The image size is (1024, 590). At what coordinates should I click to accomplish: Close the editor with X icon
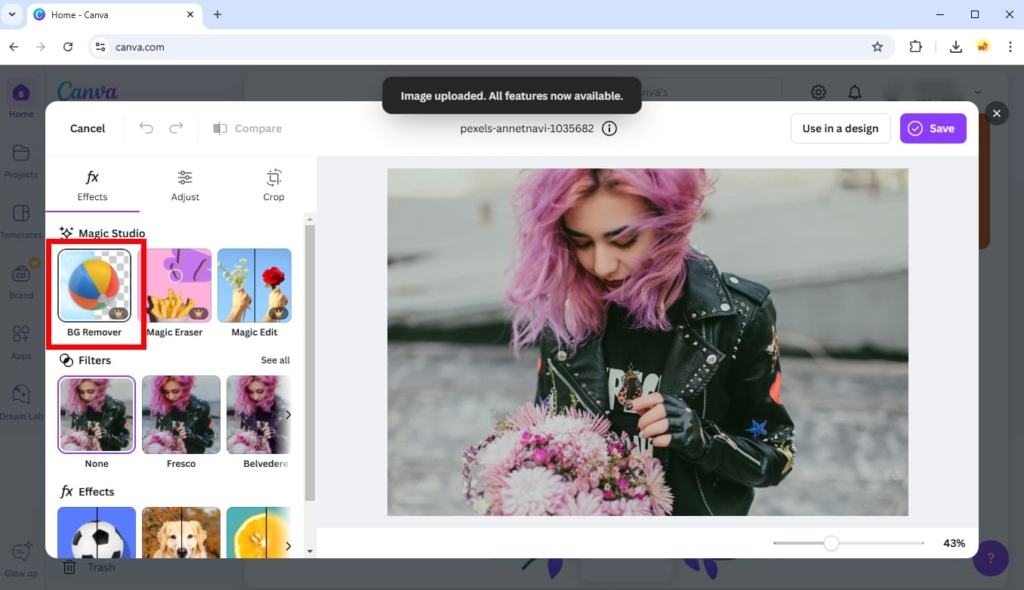coord(997,114)
